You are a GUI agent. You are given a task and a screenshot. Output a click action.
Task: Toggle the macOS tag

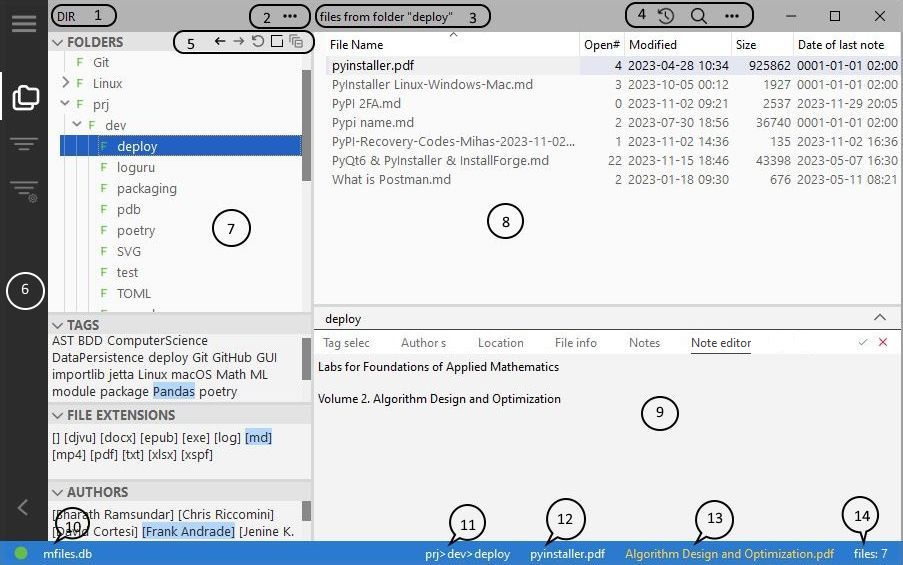click(x=191, y=374)
